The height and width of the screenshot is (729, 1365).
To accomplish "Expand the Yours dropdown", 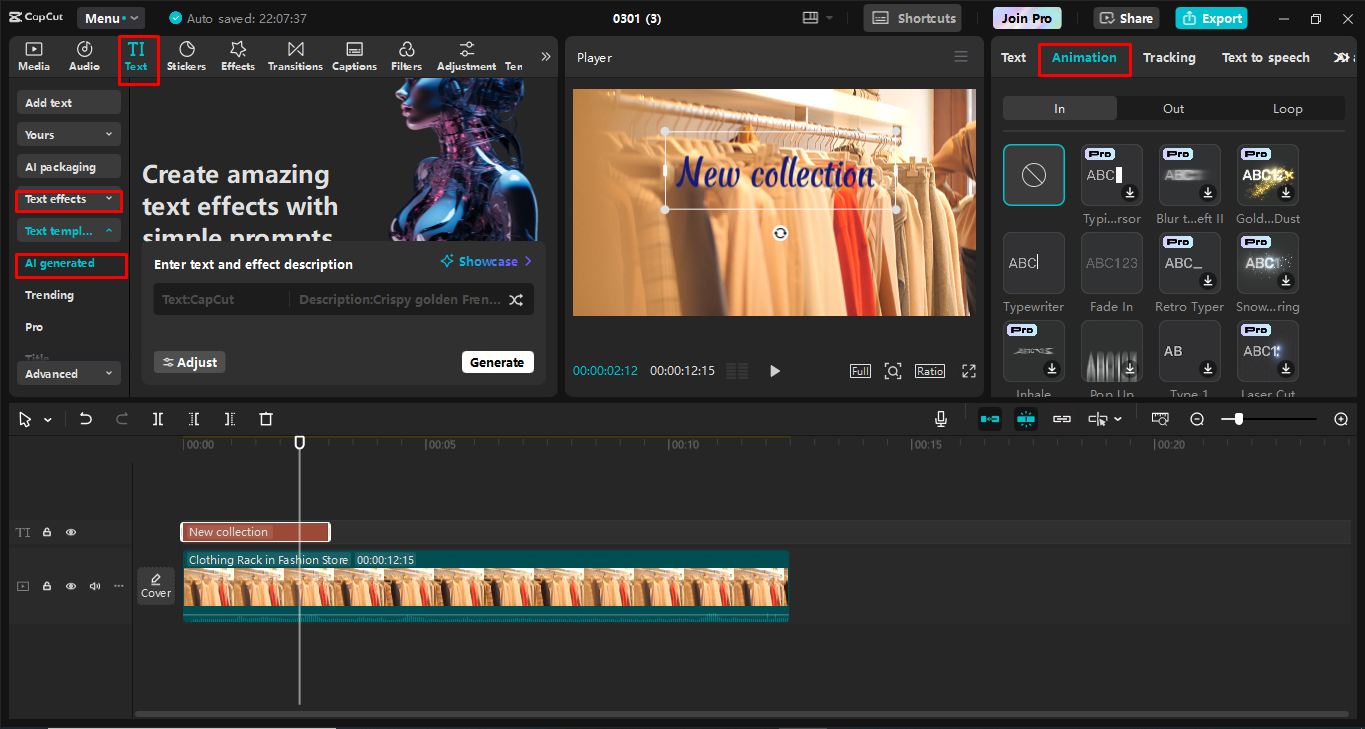I will point(68,135).
